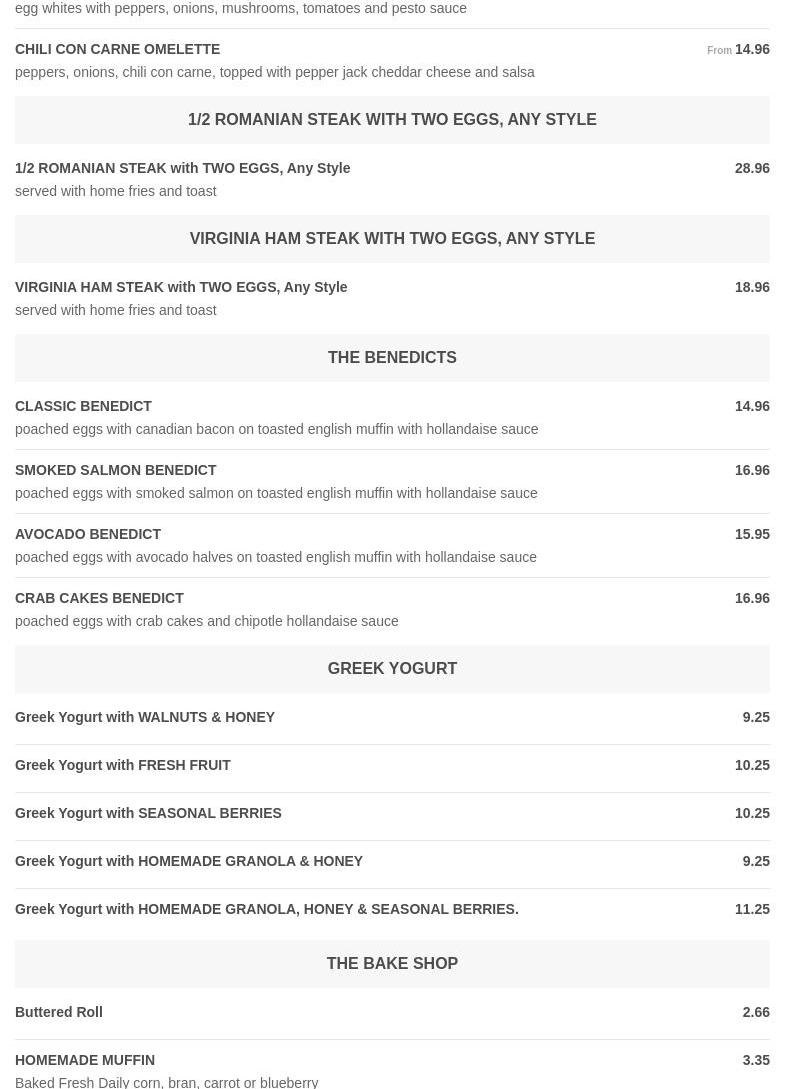Open the Chili Con Carne Omelette item
This screenshot has height=1089, width=785.
pyautogui.click(x=118, y=49)
